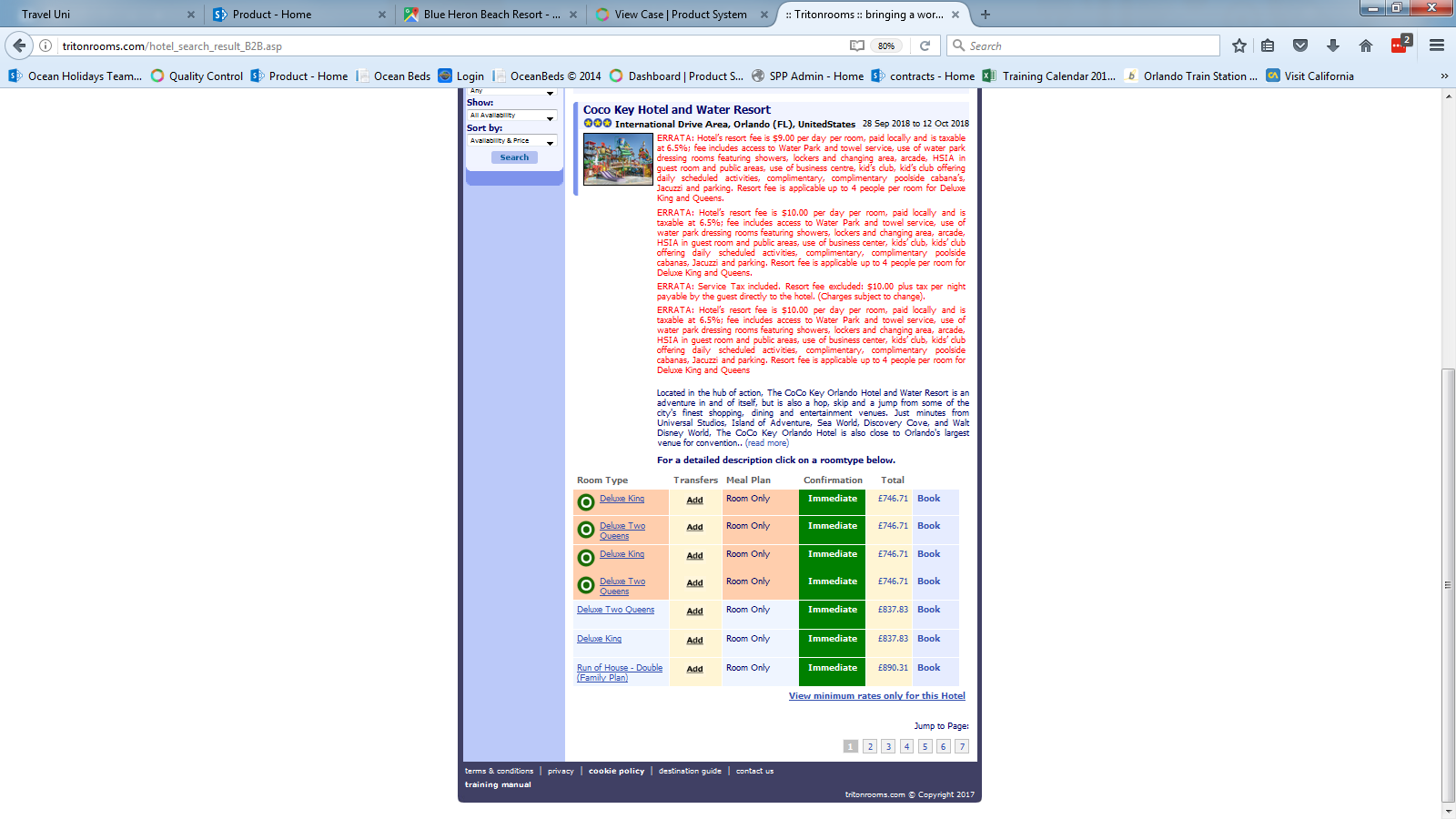
Task: Open the Orlando Train Station bookmark
Action: [x=1191, y=76]
